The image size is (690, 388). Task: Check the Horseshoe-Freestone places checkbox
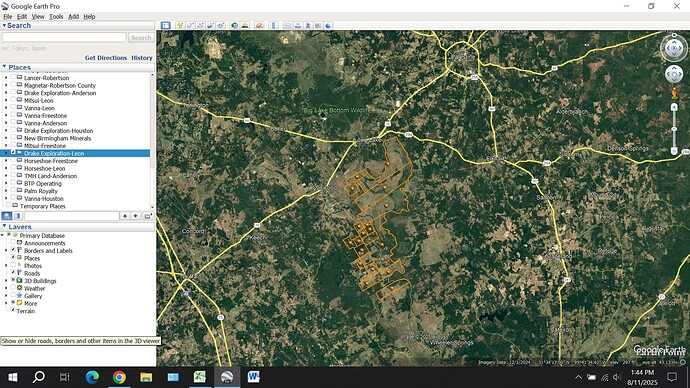[x=13, y=160]
